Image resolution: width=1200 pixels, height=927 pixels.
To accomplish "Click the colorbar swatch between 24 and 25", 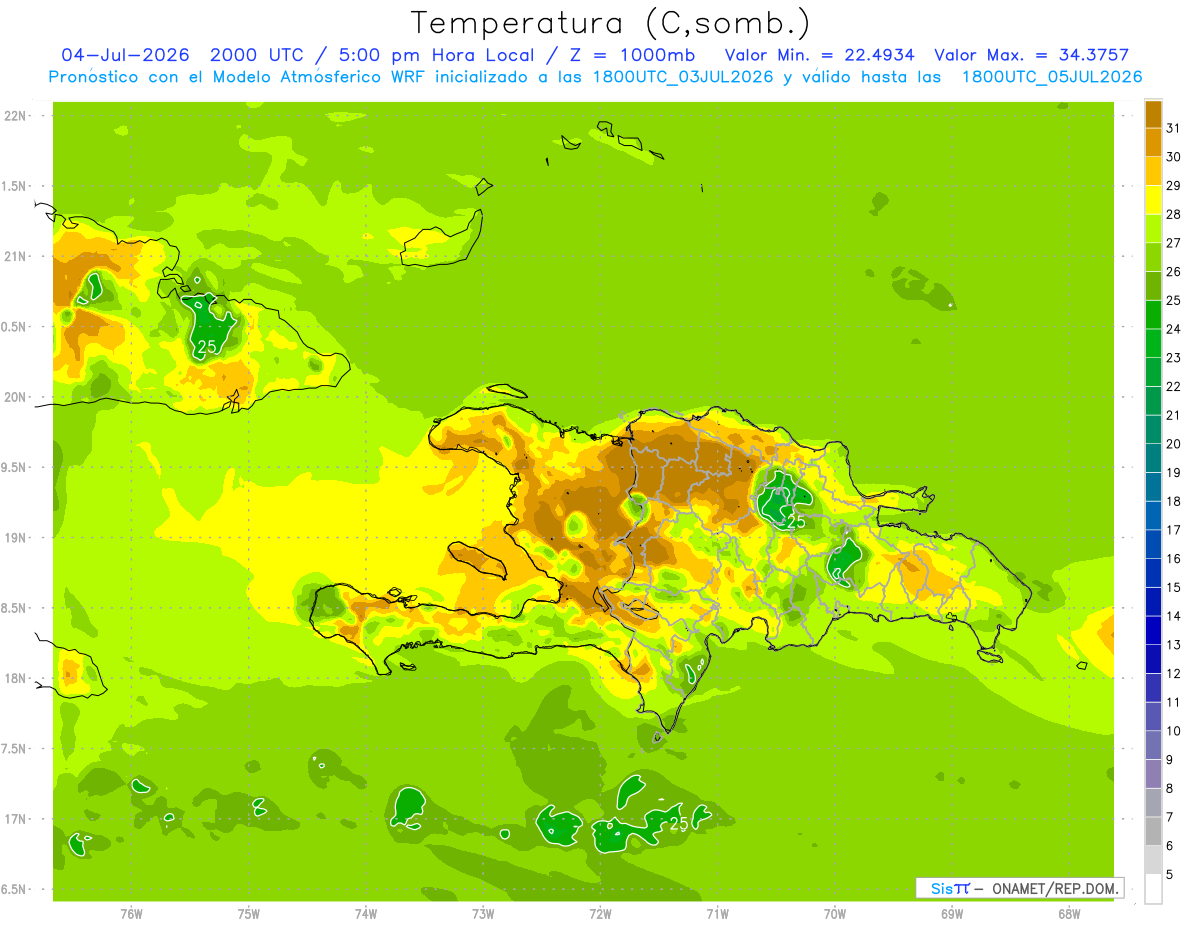I will (1153, 314).
